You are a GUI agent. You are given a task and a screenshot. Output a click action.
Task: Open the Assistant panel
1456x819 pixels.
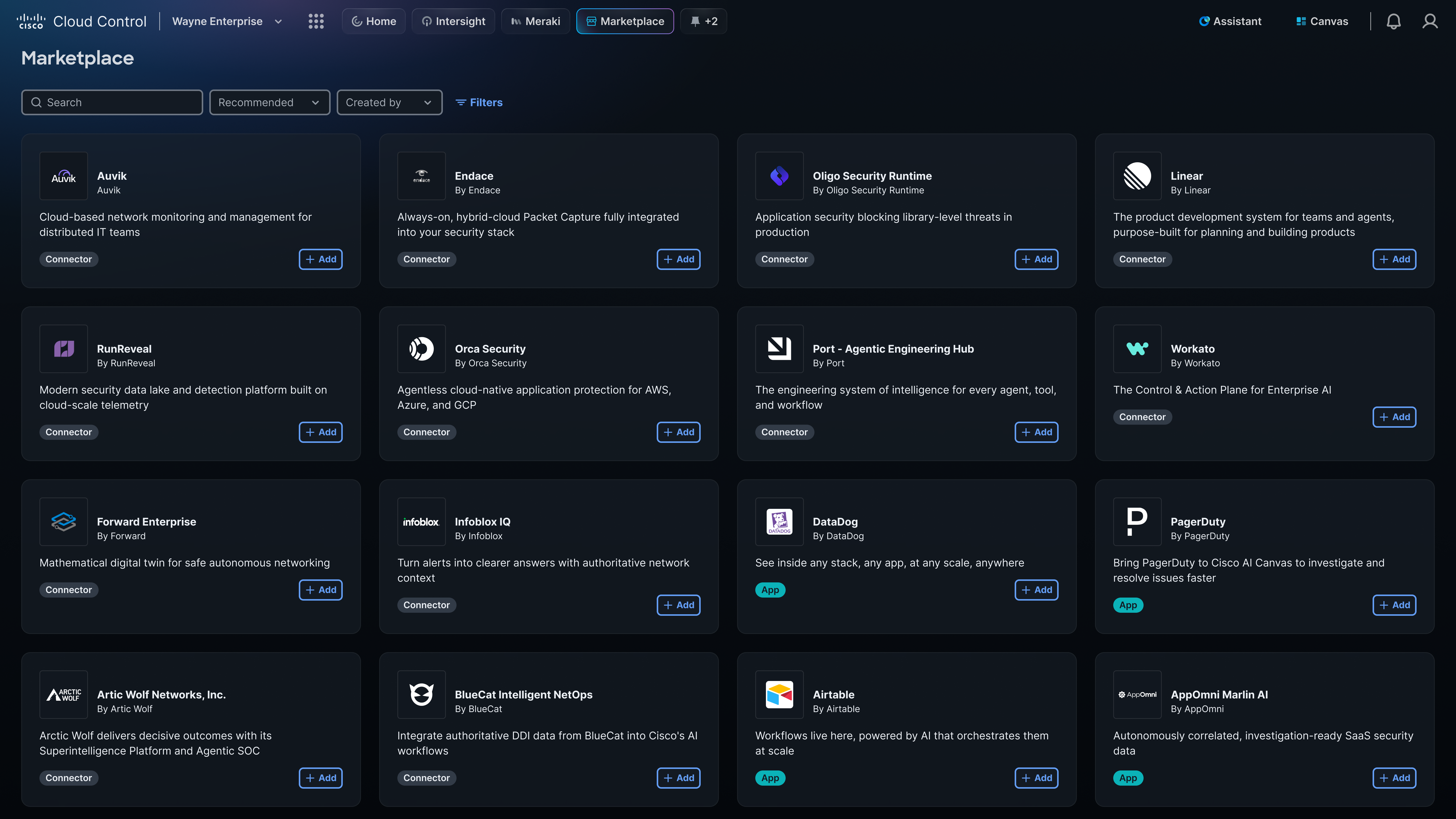point(1231,21)
